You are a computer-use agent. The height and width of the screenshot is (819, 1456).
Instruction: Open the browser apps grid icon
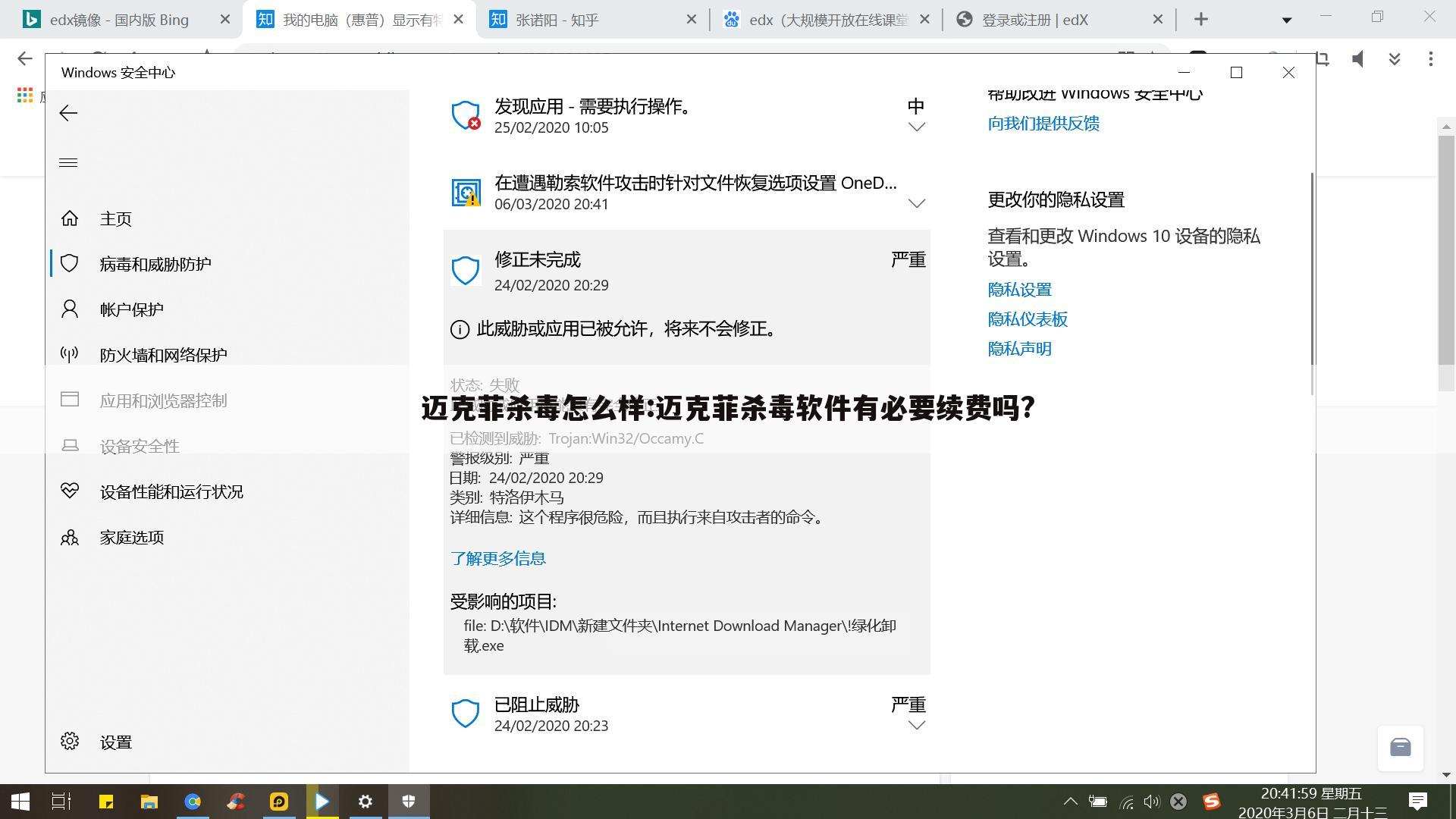24,95
